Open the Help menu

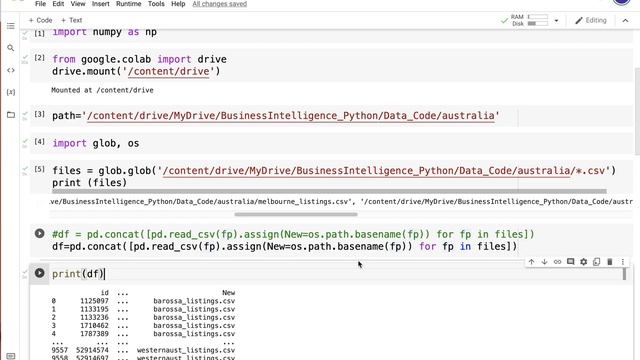click(178, 4)
